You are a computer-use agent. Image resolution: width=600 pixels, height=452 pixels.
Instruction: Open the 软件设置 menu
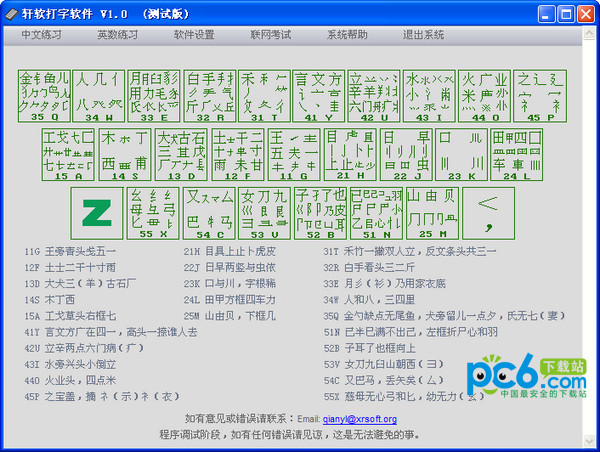pyautogui.click(x=194, y=34)
